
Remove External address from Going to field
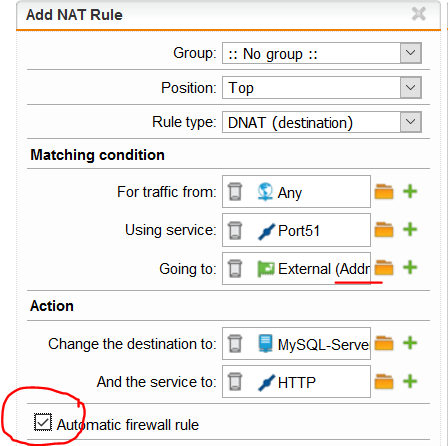point(235,268)
